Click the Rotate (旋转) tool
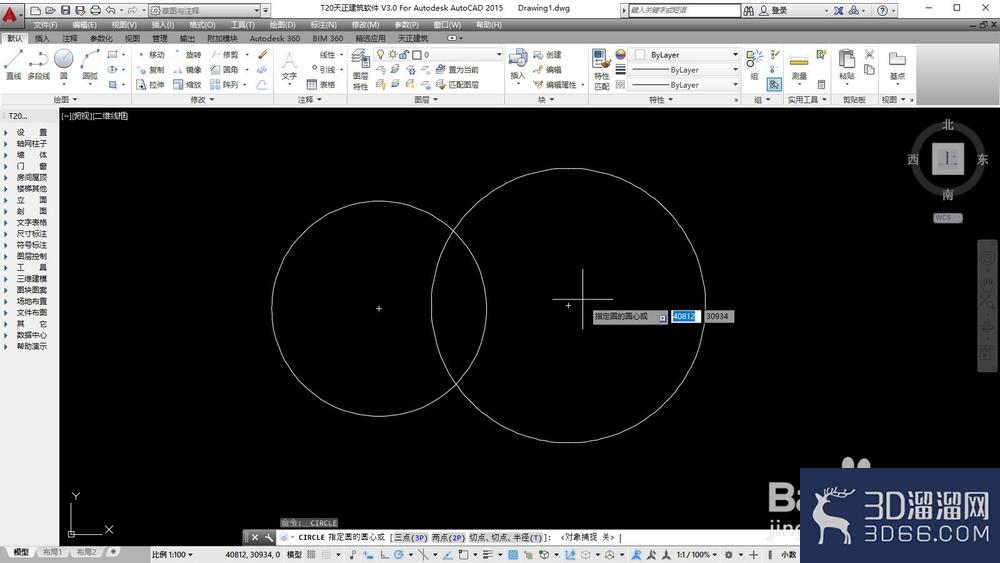The height and width of the screenshot is (563, 1000). pos(188,55)
